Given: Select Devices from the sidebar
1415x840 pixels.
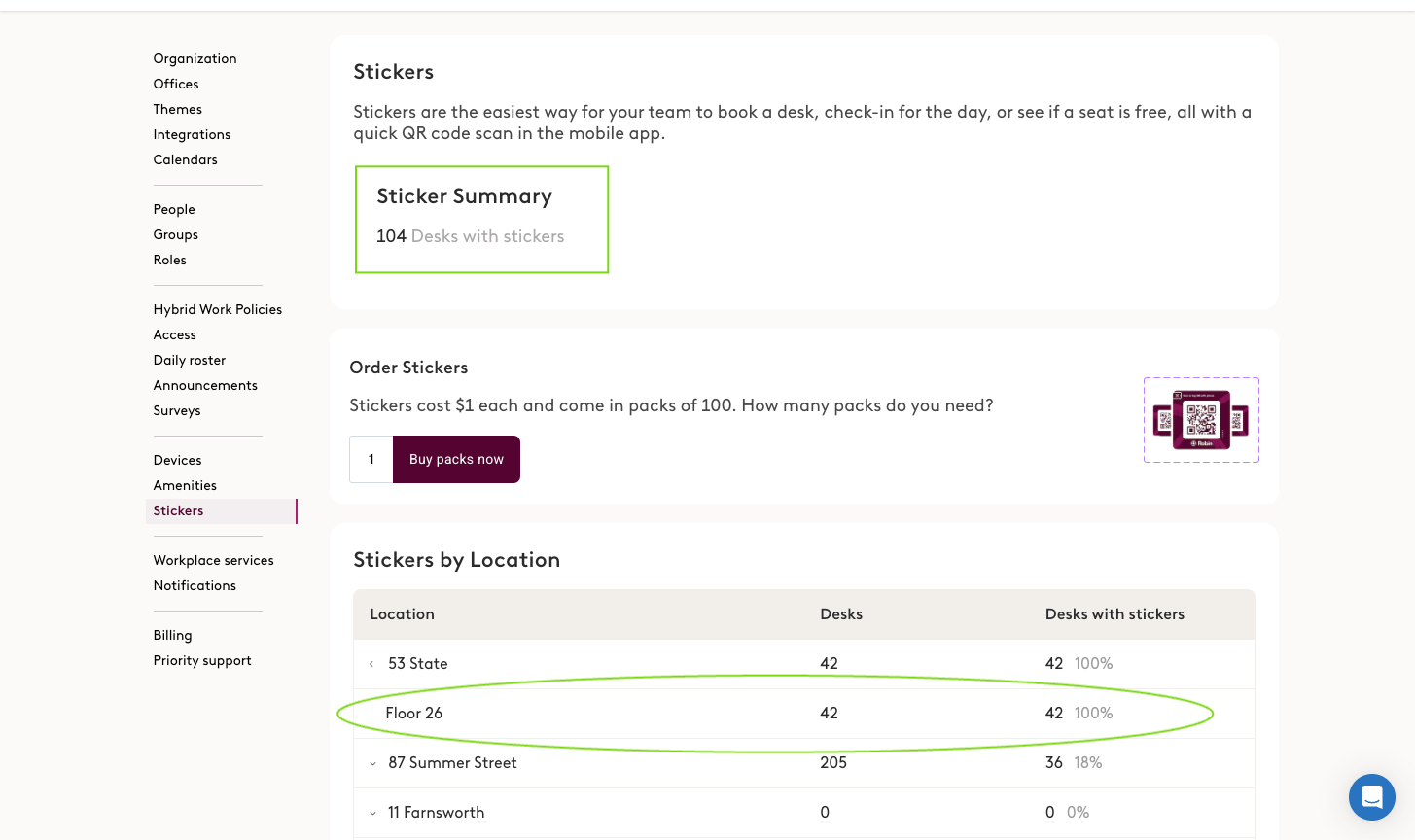Looking at the screenshot, I should tap(177, 460).
